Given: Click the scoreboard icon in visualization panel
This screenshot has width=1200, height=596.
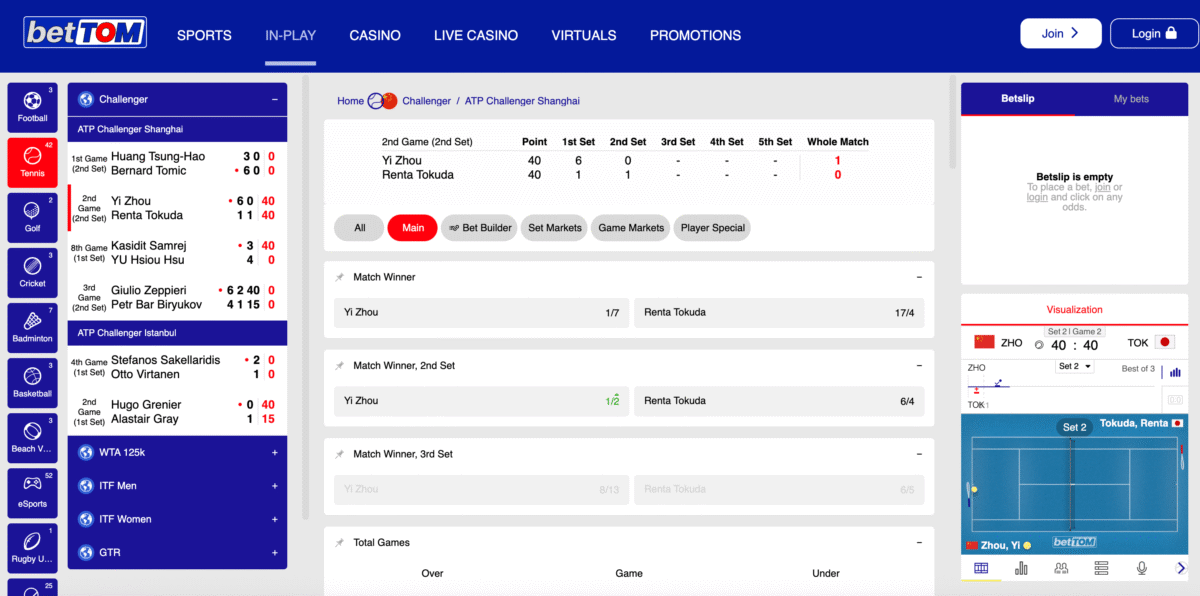Looking at the screenshot, I should click(1175, 400).
